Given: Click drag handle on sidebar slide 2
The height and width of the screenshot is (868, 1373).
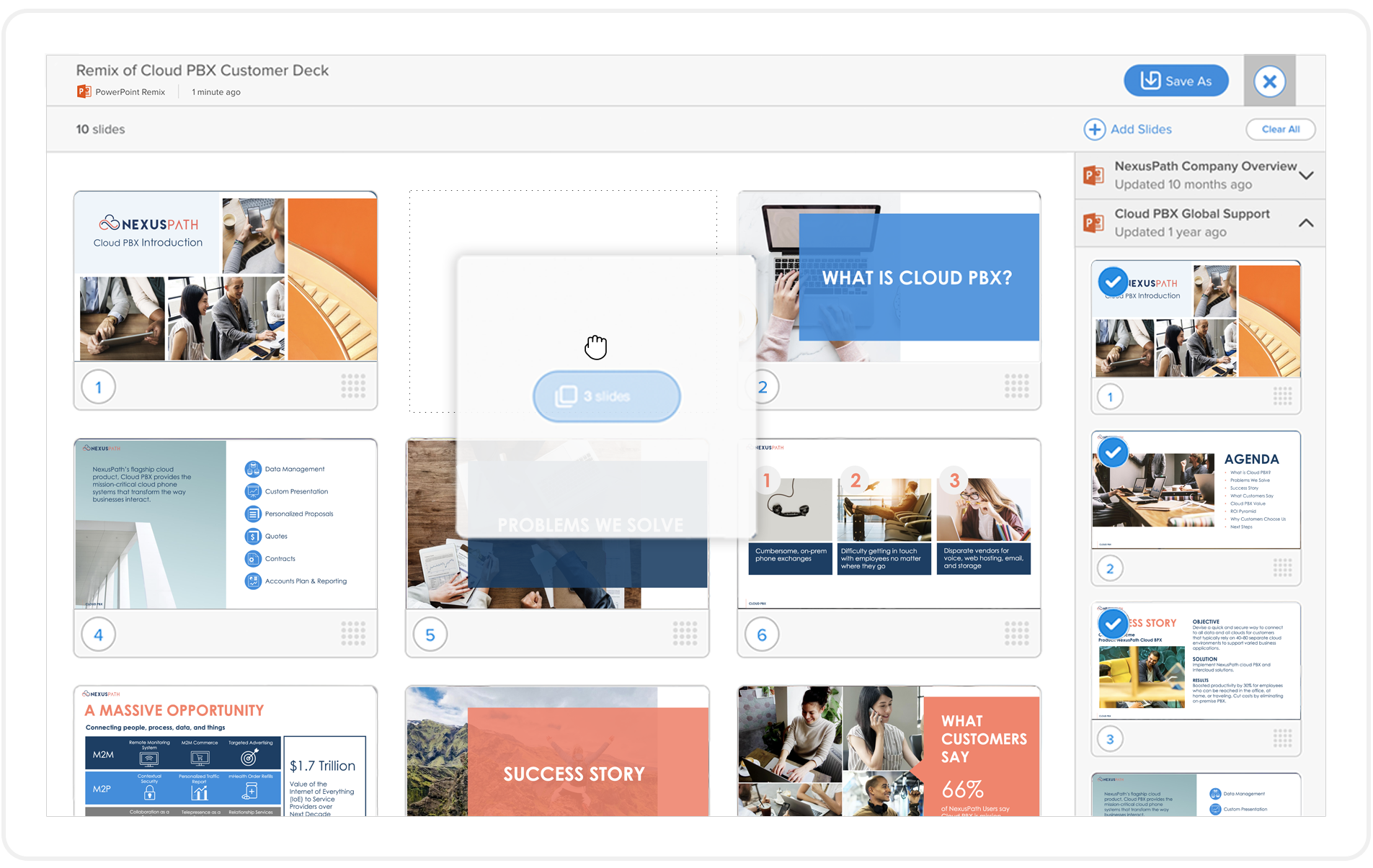Looking at the screenshot, I should coord(1282,568).
